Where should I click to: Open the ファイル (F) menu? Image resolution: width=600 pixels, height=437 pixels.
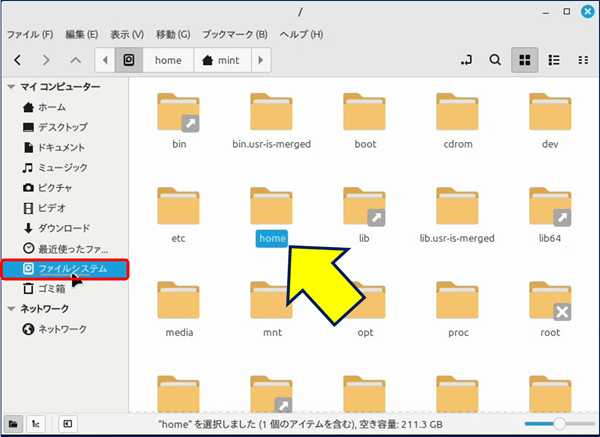(x=30, y=34)
